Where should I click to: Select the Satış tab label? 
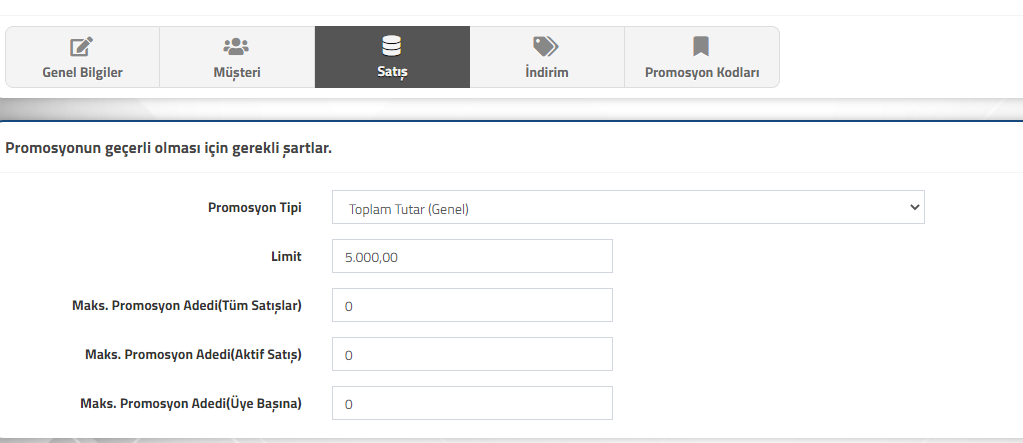coord(392,72)
